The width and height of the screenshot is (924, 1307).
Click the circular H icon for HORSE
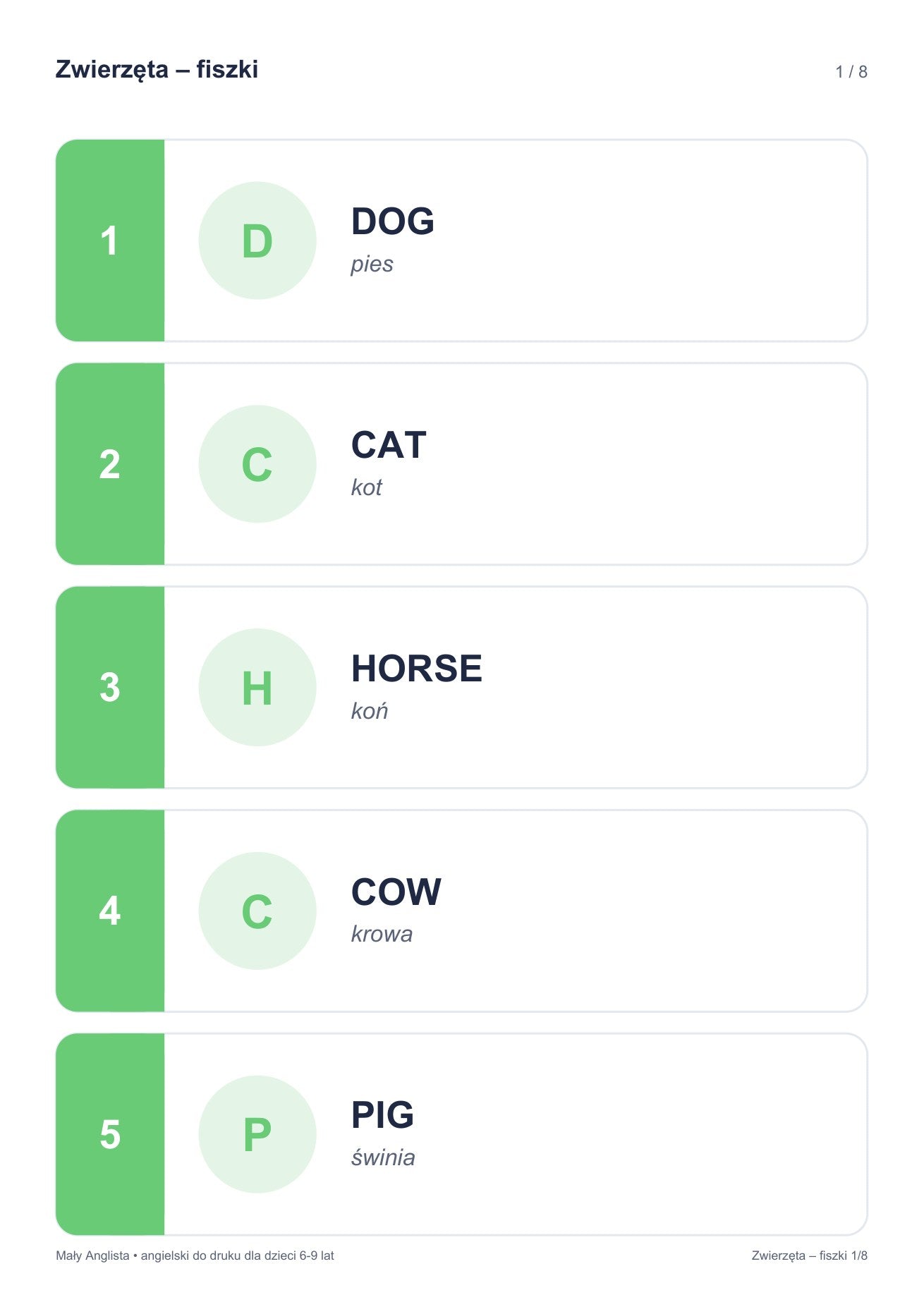tap(257, 688)
